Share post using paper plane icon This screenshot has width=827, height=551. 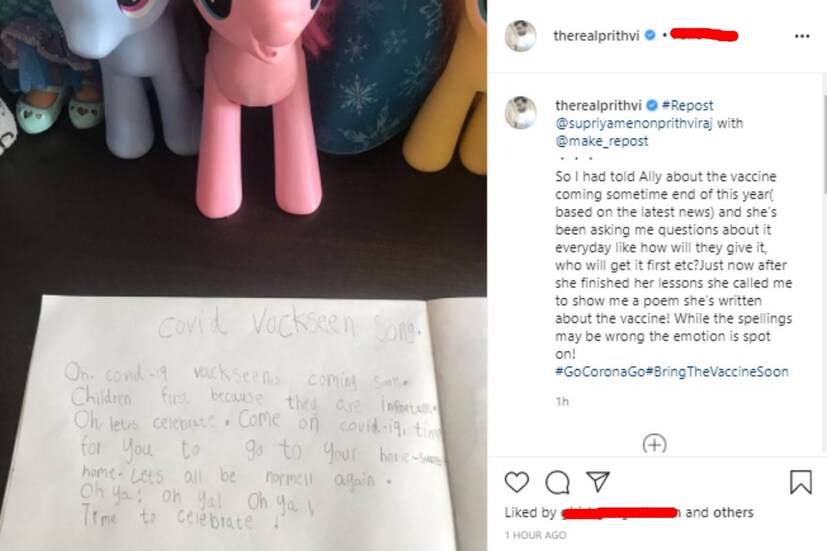[598, 481]
